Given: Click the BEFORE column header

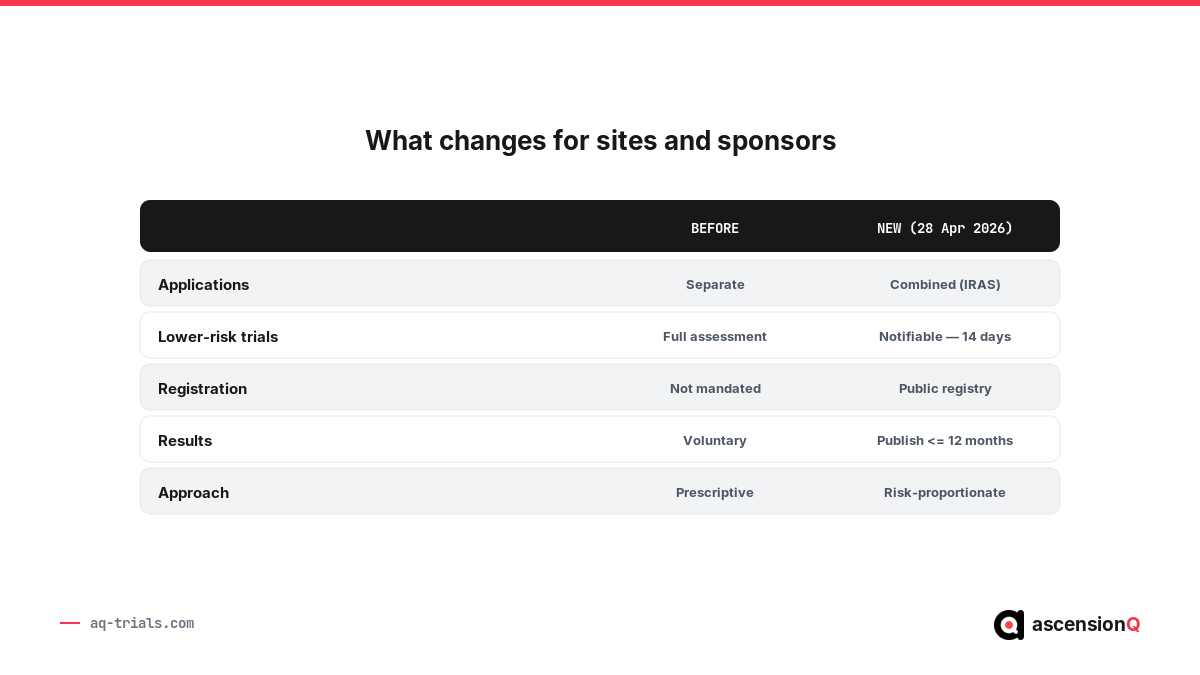Looking at the screenshot, I should [x=715, y=228].
